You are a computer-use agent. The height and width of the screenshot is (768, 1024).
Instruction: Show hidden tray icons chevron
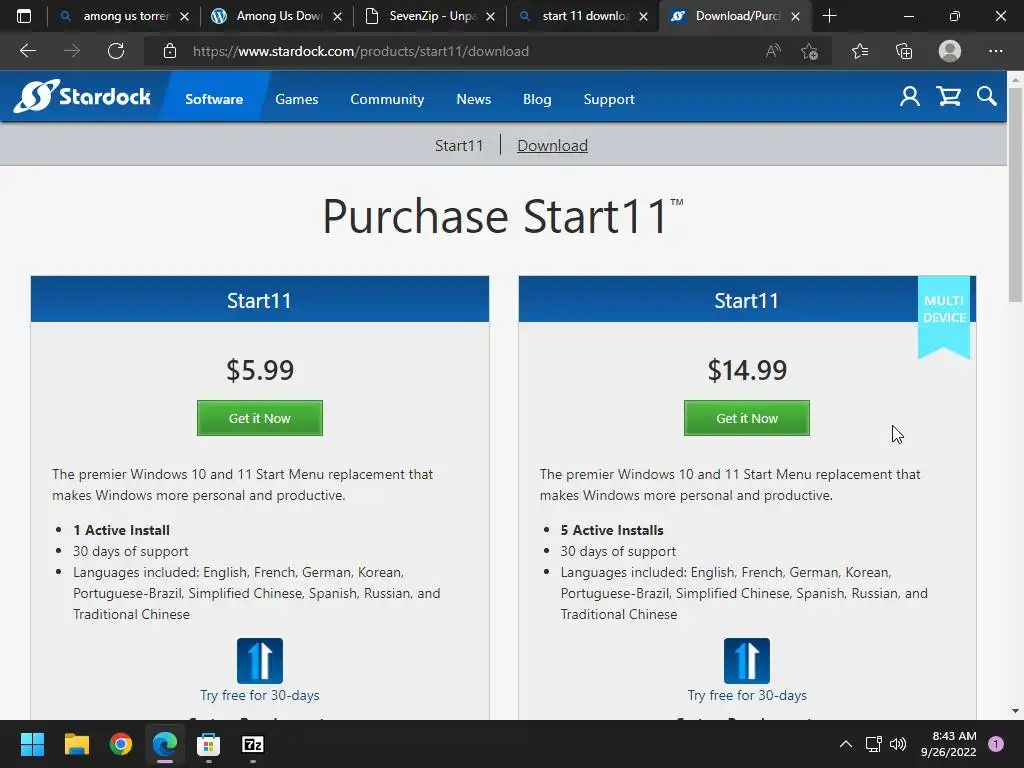click(x=846, y=744)
